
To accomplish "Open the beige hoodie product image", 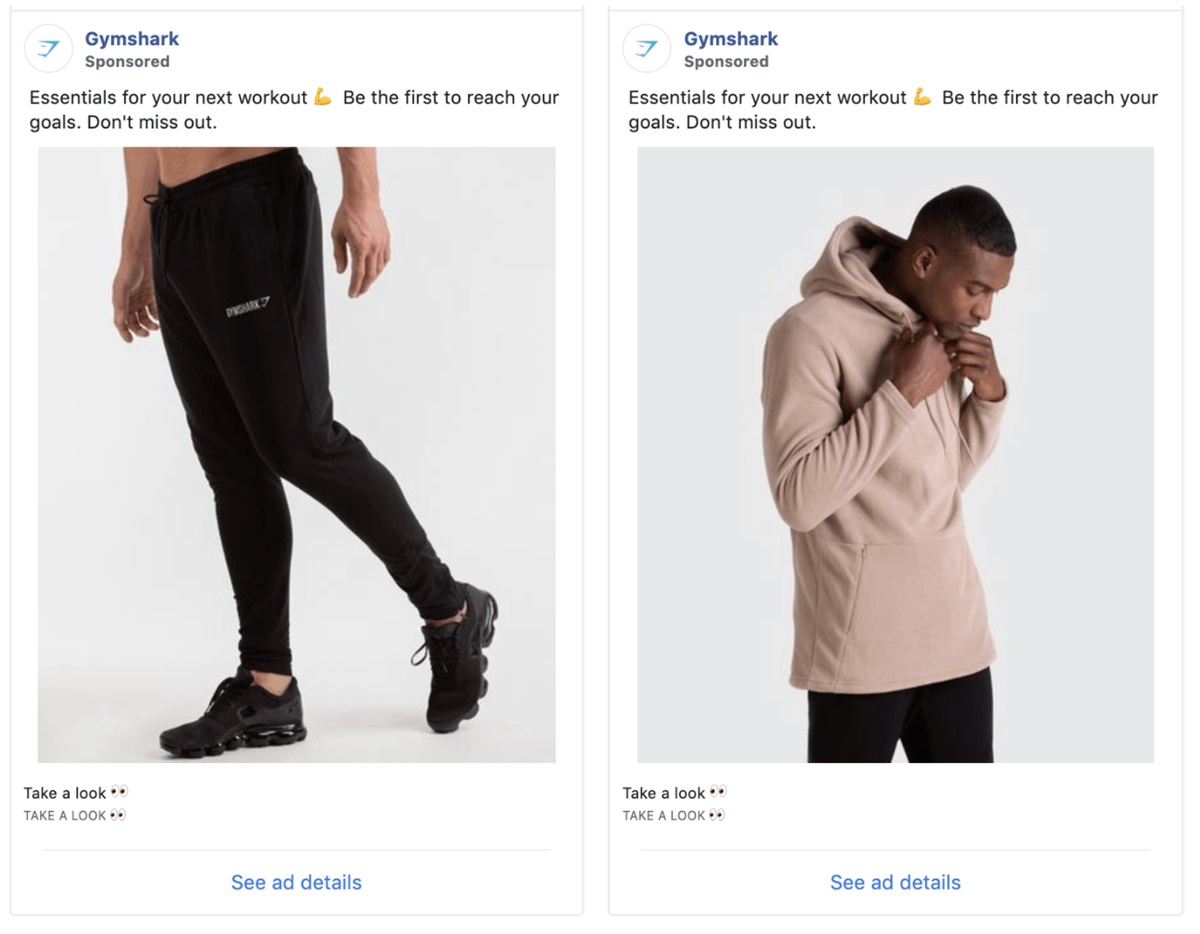I will click(895, 455).
